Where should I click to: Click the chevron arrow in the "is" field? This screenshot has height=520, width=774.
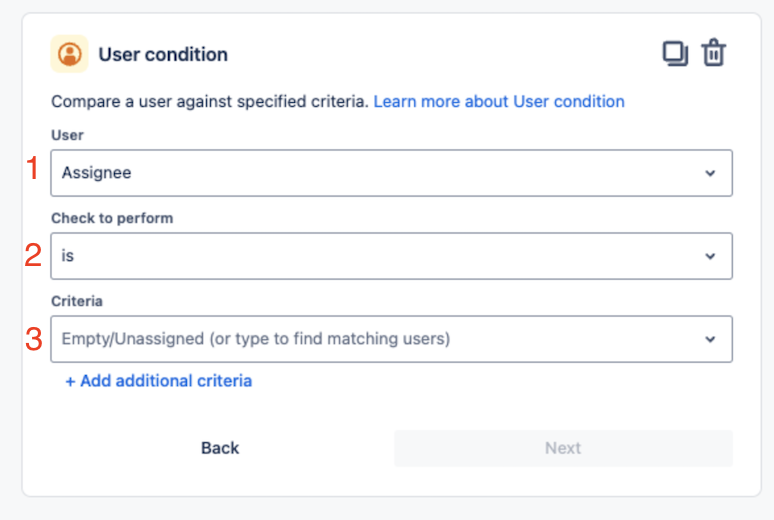coord(710,256)
